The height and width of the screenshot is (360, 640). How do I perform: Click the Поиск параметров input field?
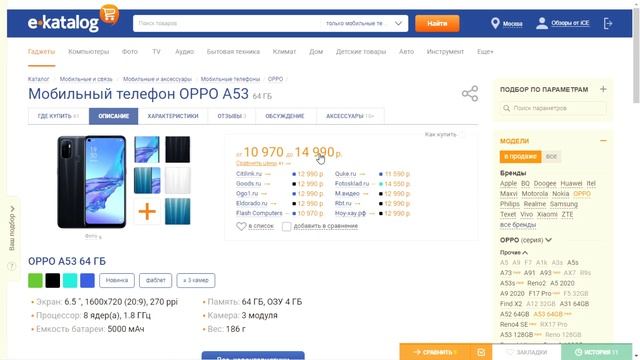coord(553,108)
